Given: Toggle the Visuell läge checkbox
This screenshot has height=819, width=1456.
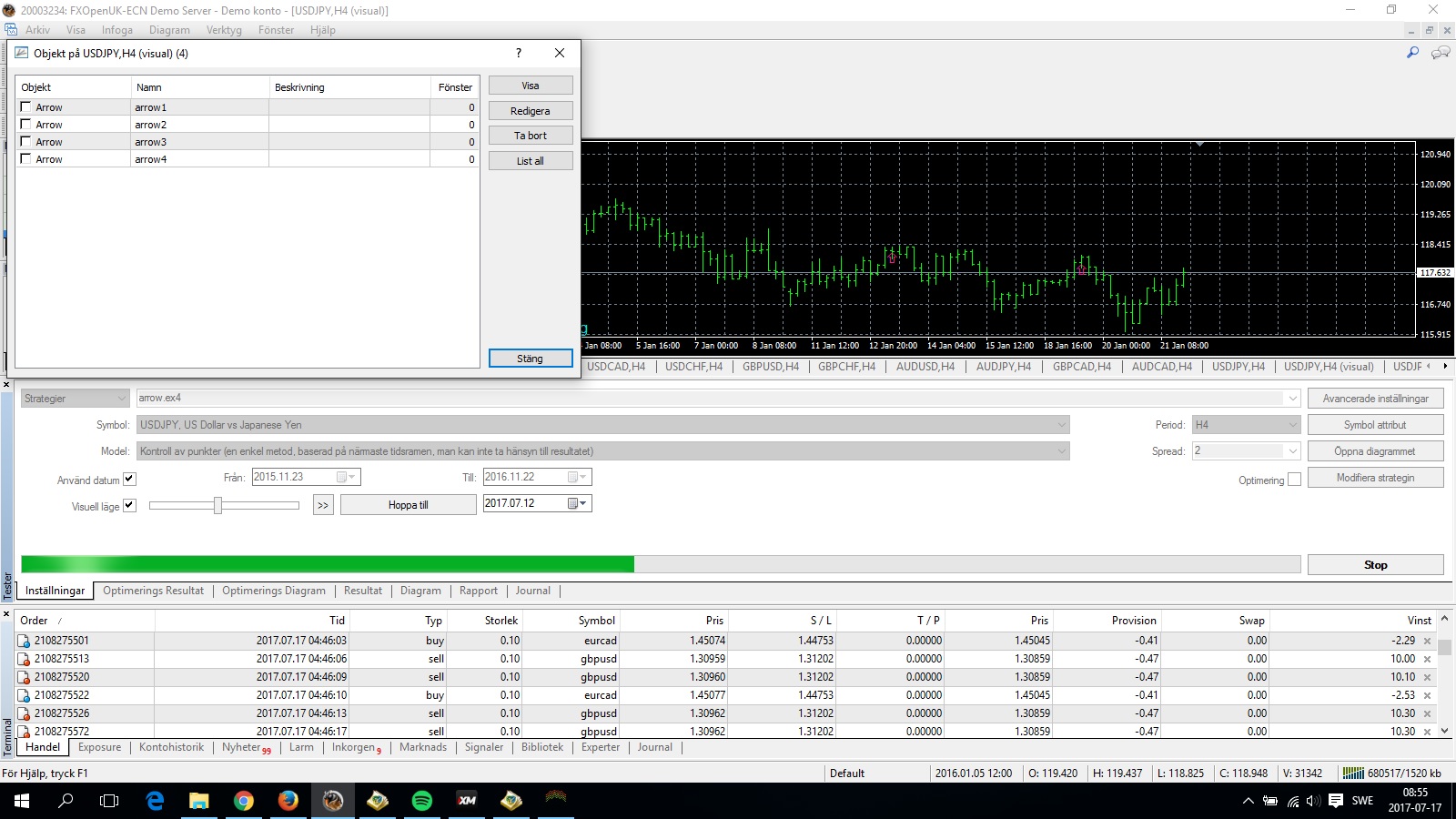Looking at the screenshot, I should (x=129, y=505).
